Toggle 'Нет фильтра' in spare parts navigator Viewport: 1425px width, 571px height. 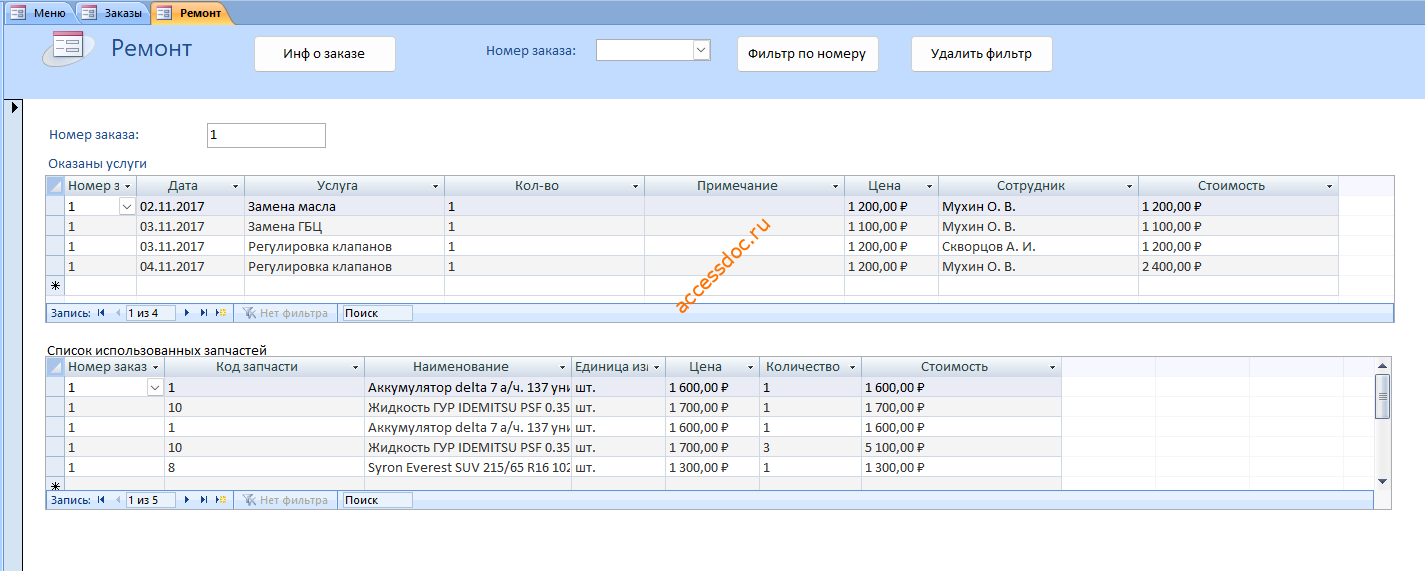pos(285,500)
